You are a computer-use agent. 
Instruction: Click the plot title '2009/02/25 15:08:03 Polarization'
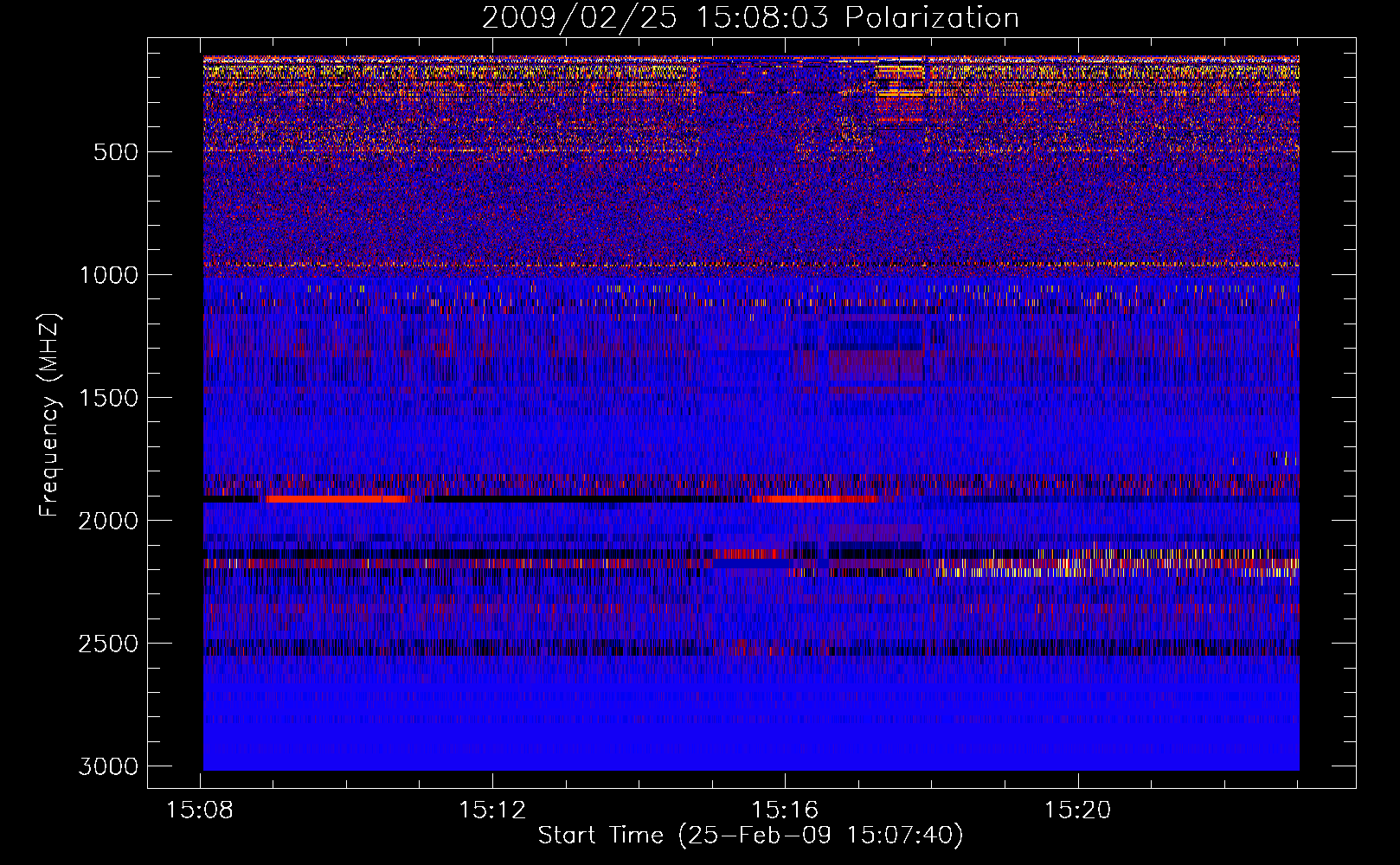pyautogui.click(x=750, y=17)
